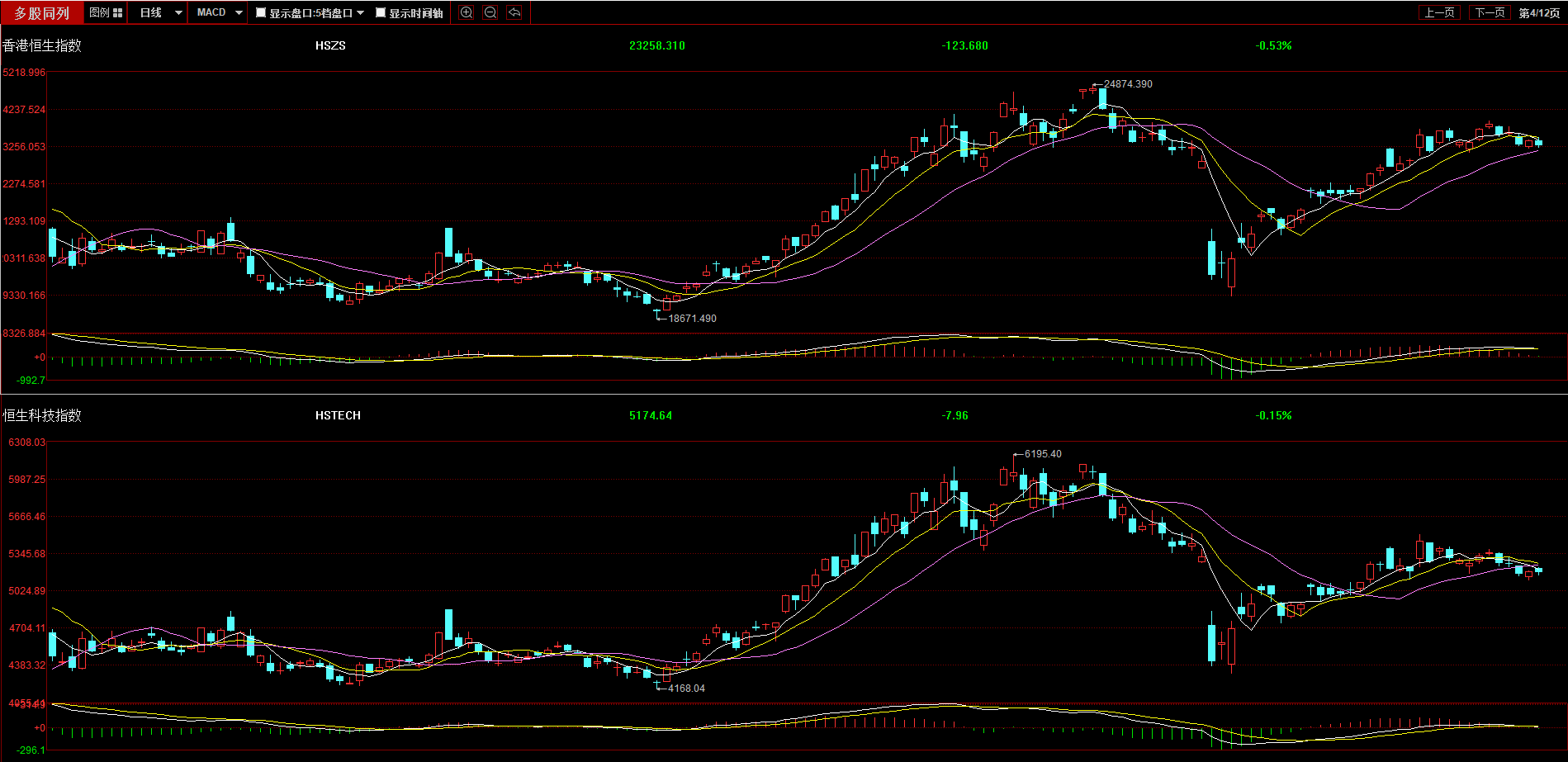Click the HSTECH ticker code
1568x762 pixels.
(338, 415)
